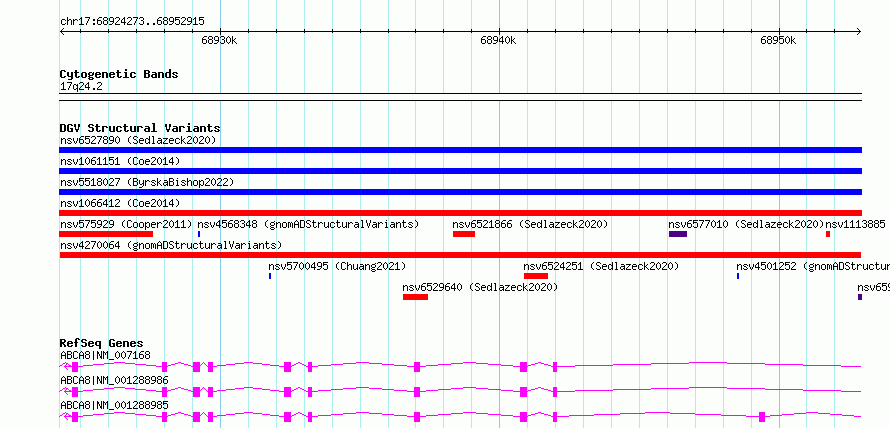Click the chr17:68924273..68952915 coordinate label
This screenshot has width=890, height=428.
coord(132,22)
